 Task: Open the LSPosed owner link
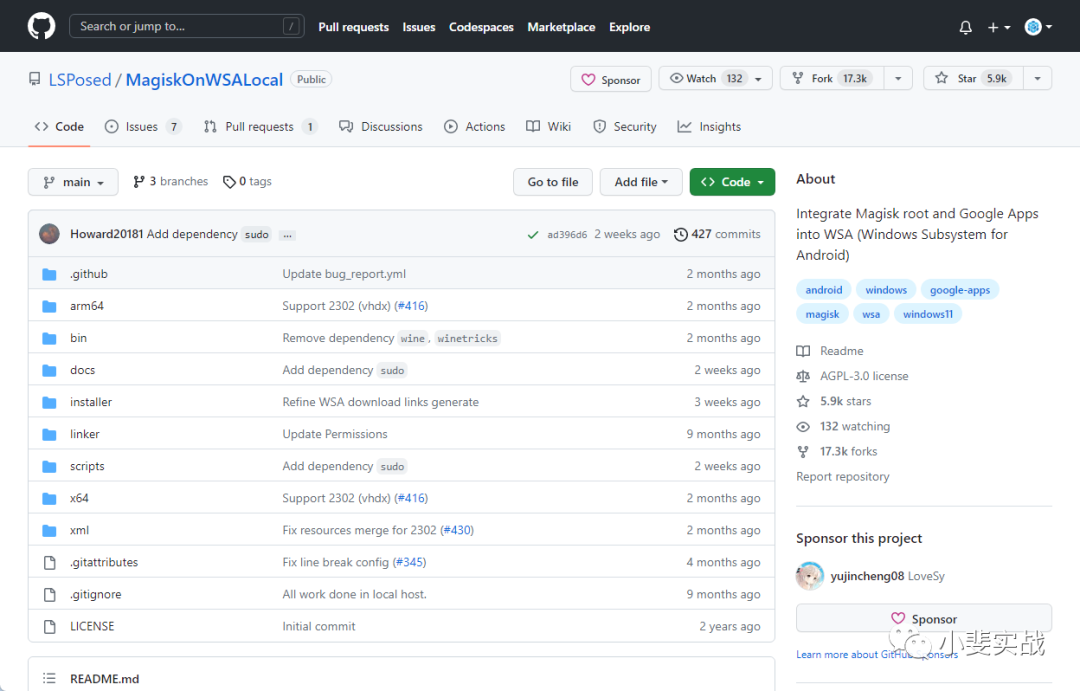pyautogui.click(x=80, y=80)
